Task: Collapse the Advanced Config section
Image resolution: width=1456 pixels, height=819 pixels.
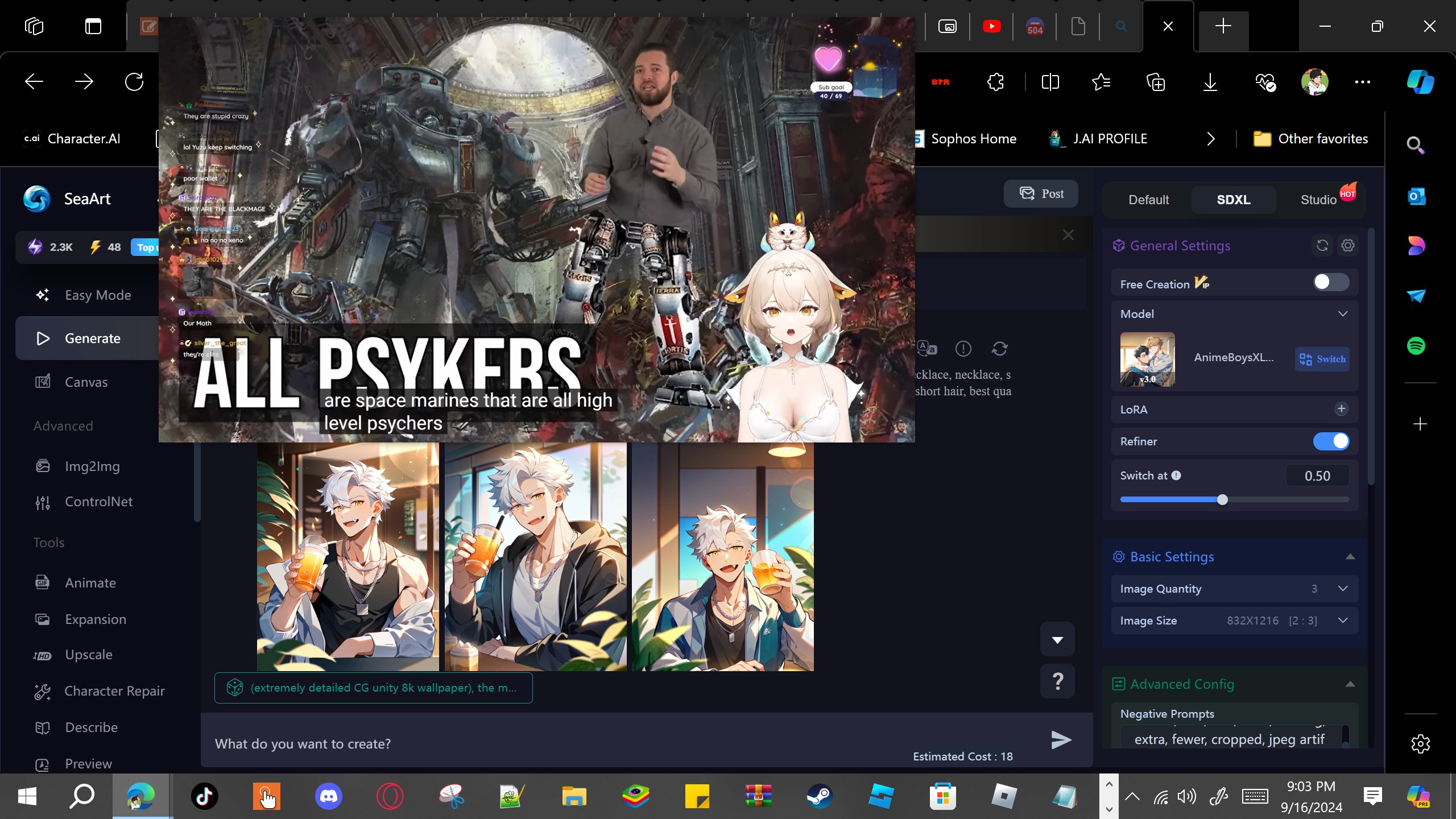Action: (1350, 684)
